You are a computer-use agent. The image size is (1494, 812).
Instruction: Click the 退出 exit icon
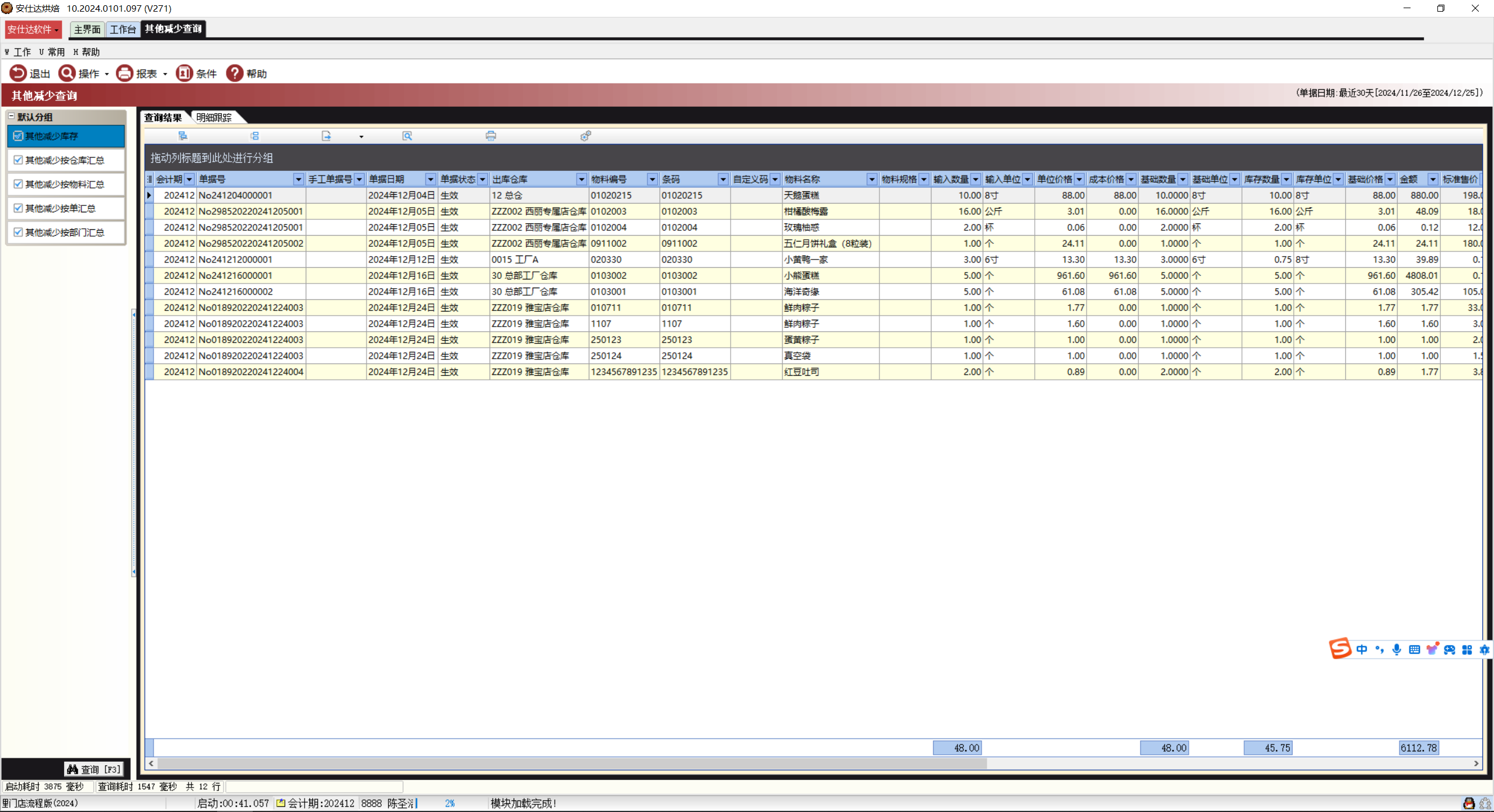pos(18,73)
